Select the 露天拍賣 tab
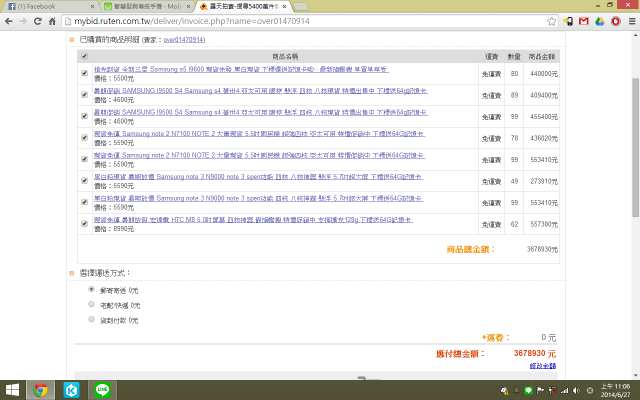This screenshot has width=640, height=400. (x=243, y=7)
